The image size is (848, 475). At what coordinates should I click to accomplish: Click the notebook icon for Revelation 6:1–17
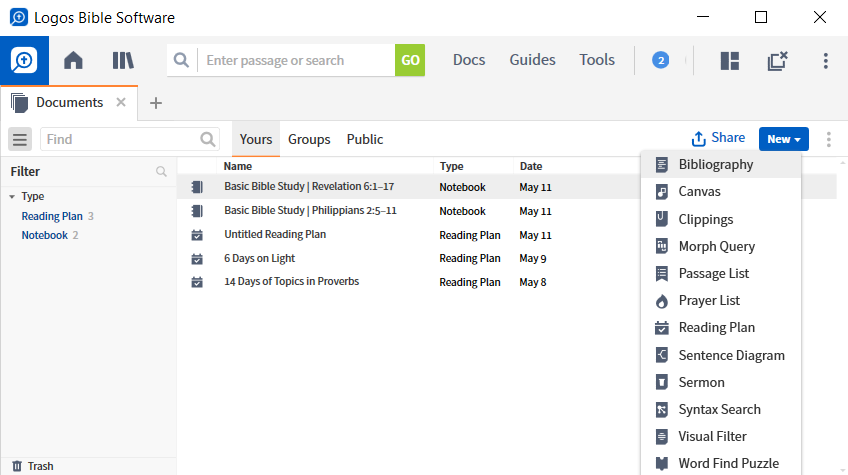(x=197, y=187)
